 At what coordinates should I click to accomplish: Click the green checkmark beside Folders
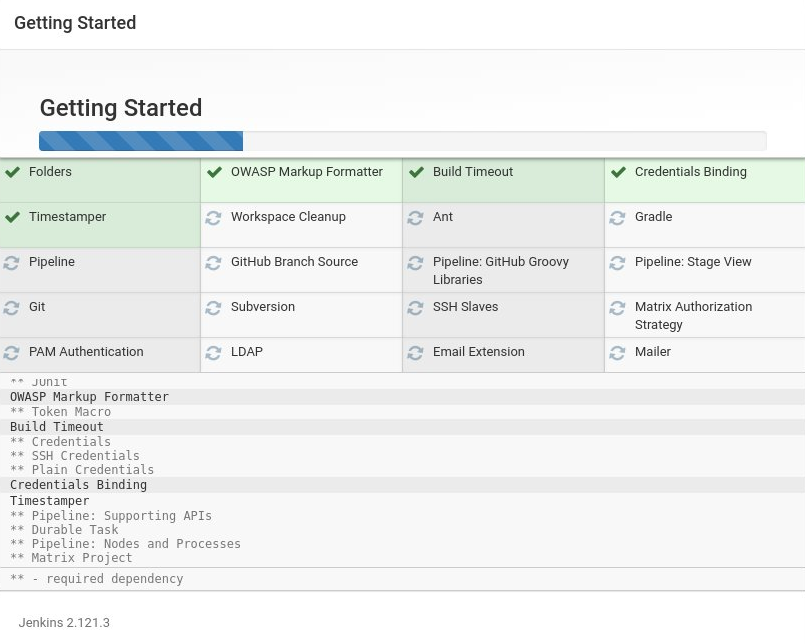(x=12, y=172)
